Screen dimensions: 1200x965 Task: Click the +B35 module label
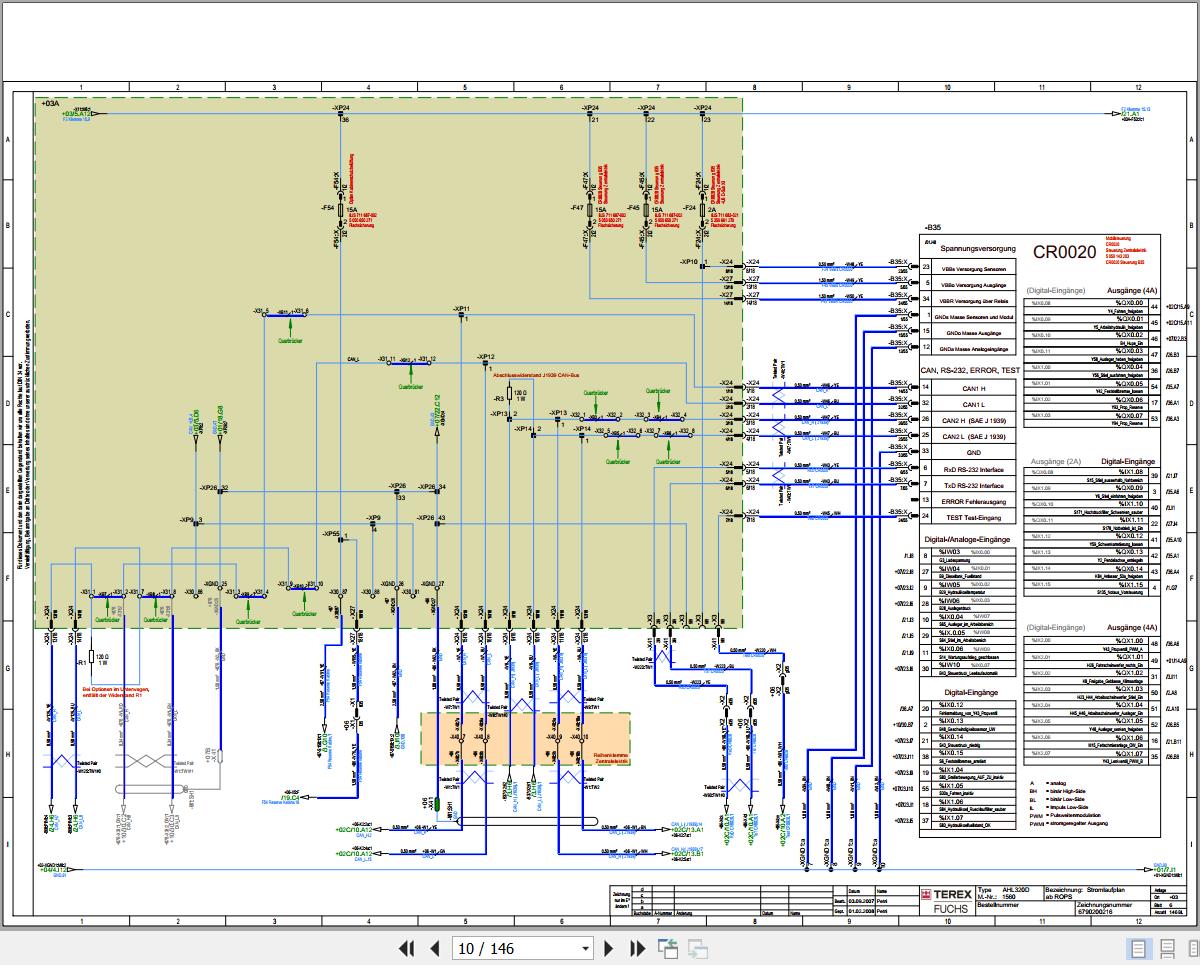click(932, 228)
